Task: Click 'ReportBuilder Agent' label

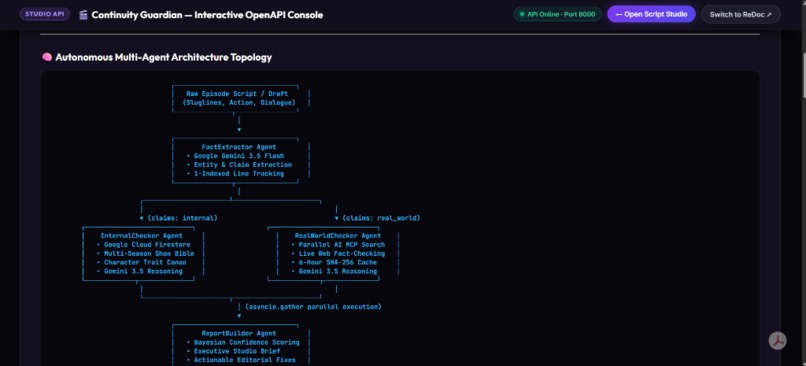Action: (x=239, y=333)
